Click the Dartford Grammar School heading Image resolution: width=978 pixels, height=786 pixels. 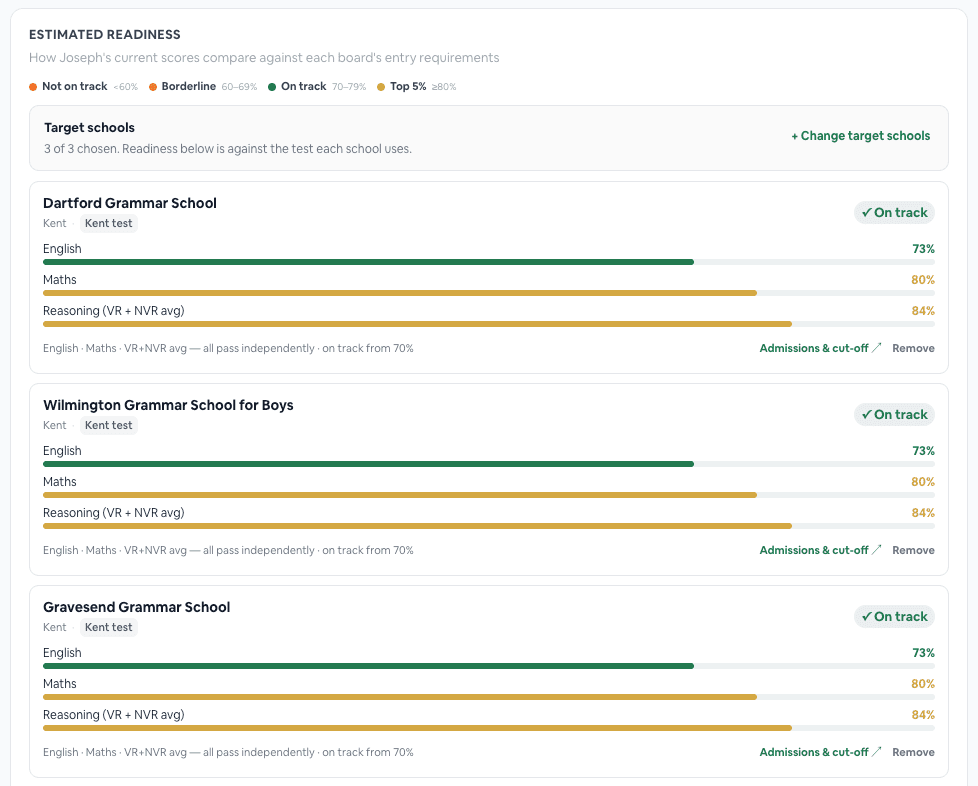click(x=130, y=203)
